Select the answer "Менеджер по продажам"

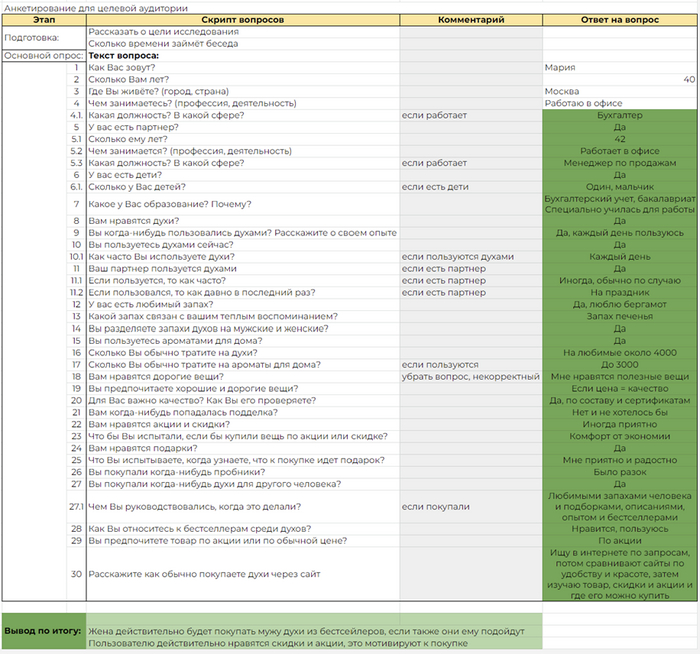point(619,163)
